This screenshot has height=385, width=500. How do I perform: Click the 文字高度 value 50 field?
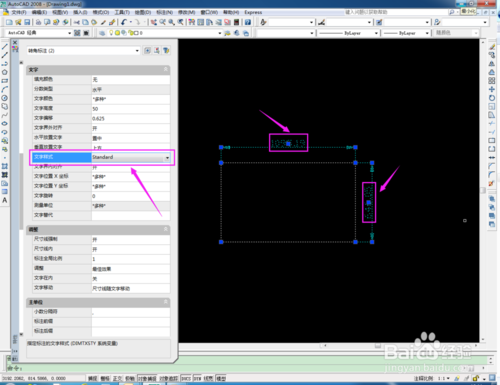[131, 109]
